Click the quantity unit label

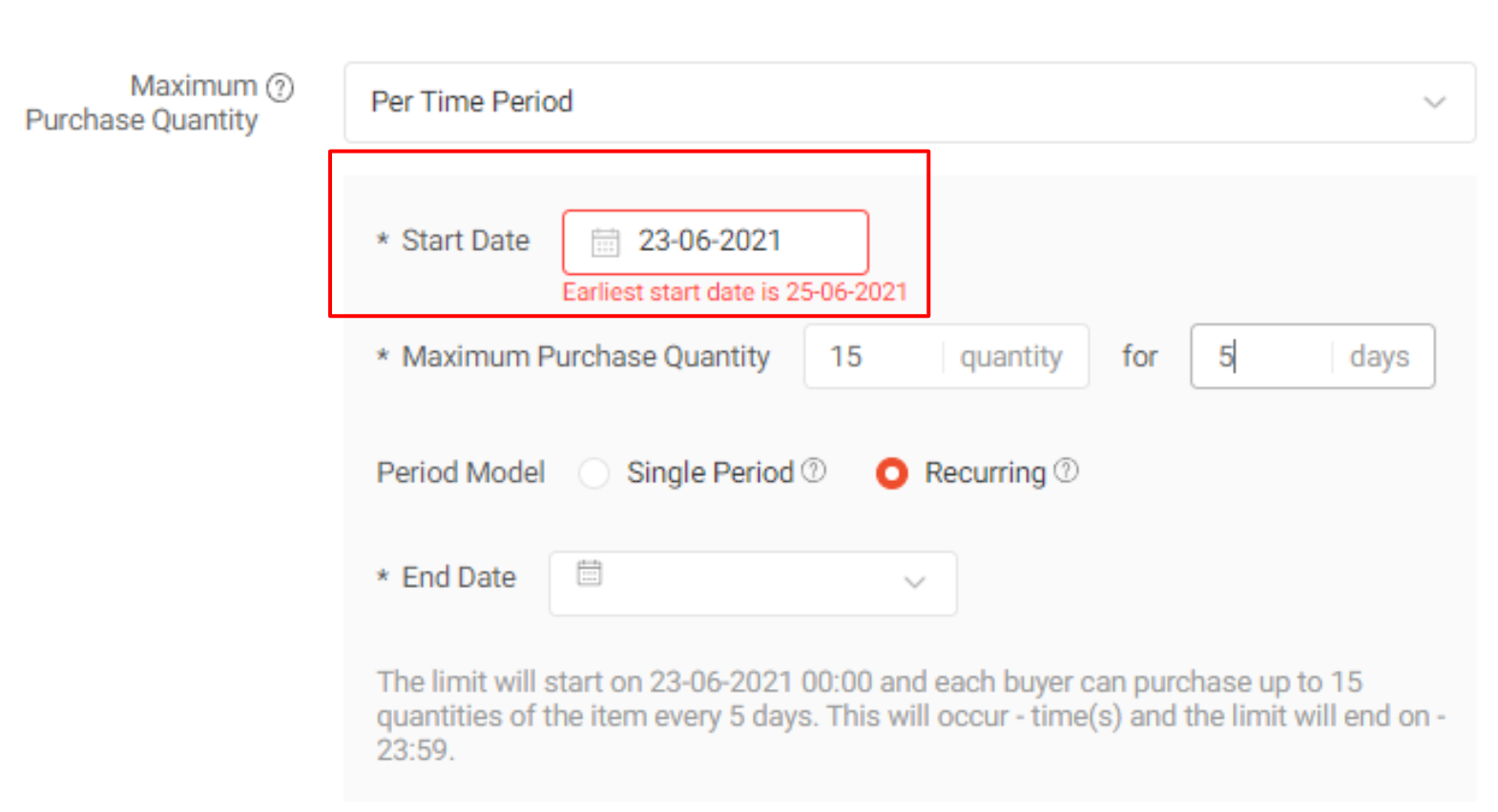click(x=1010, y=356)
